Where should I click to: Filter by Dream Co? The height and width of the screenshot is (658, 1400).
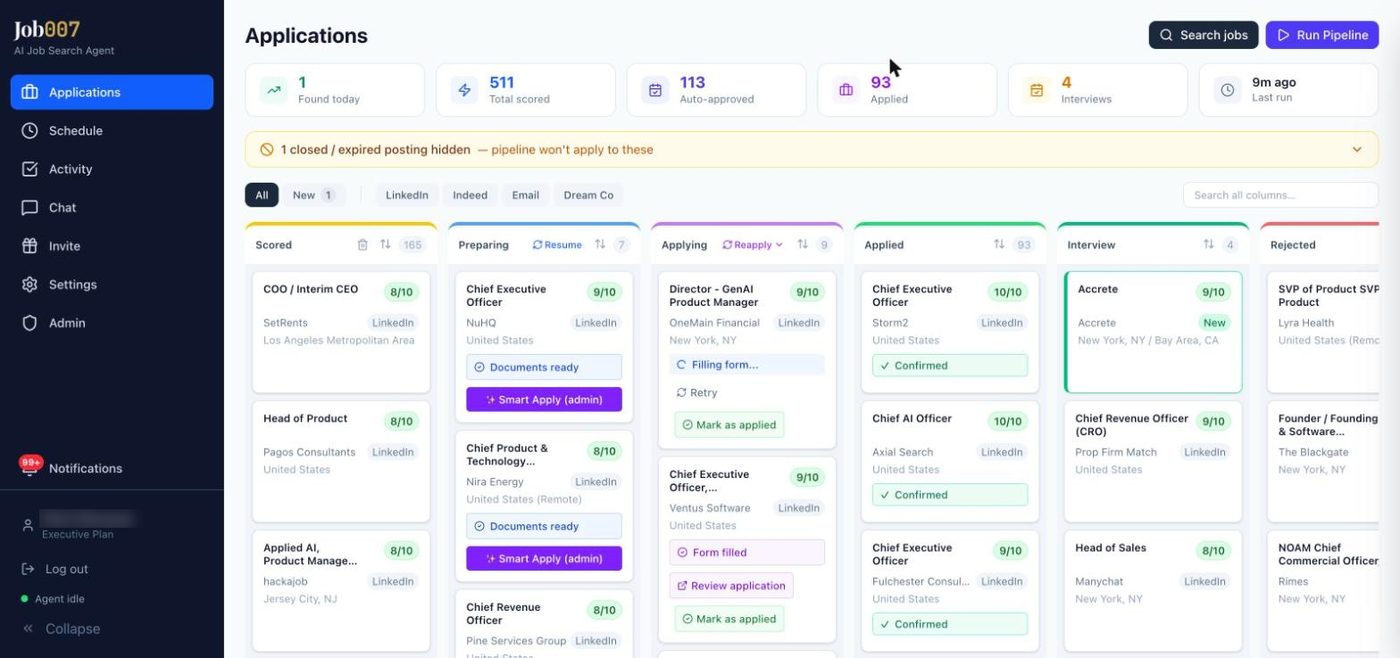point(589,195)
